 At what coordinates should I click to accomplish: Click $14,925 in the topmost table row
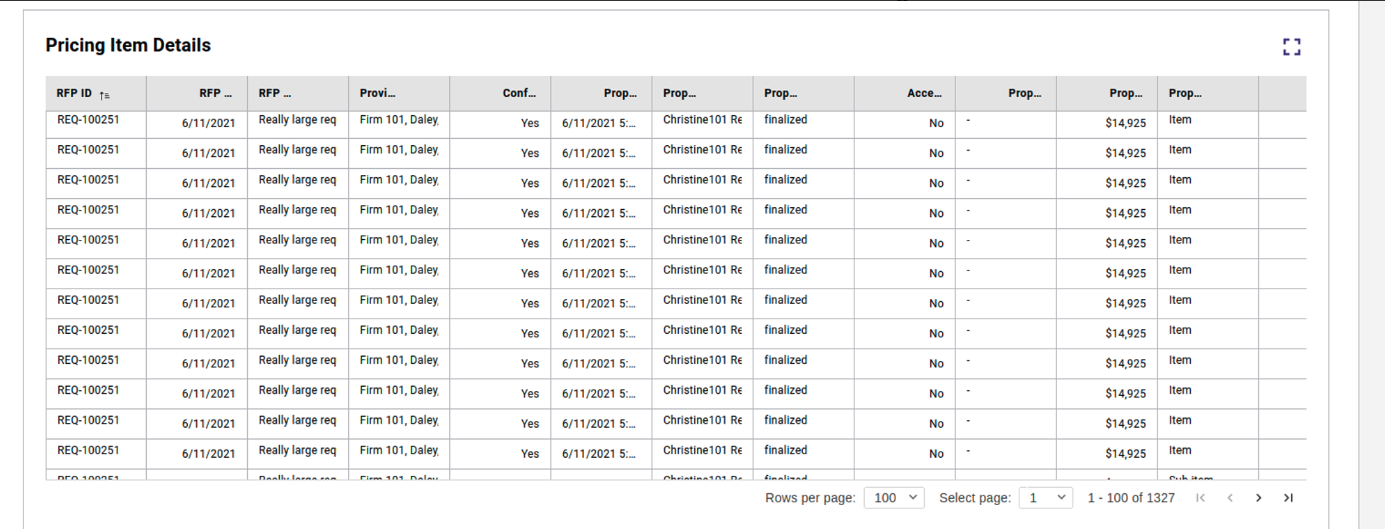coord(1125,123)
